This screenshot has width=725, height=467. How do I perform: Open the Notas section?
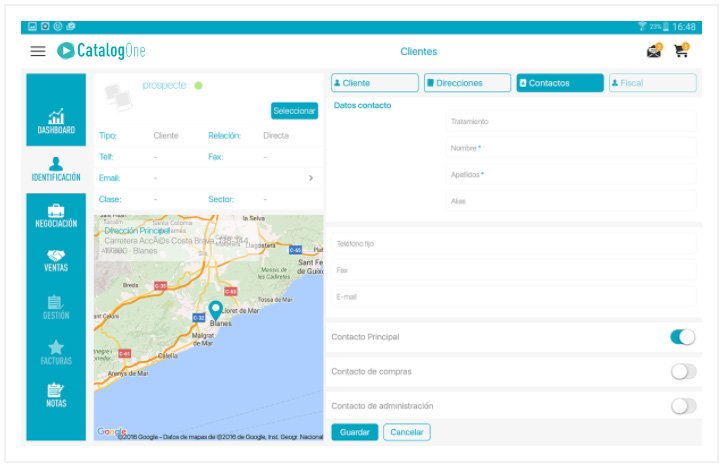pos(56,396)
